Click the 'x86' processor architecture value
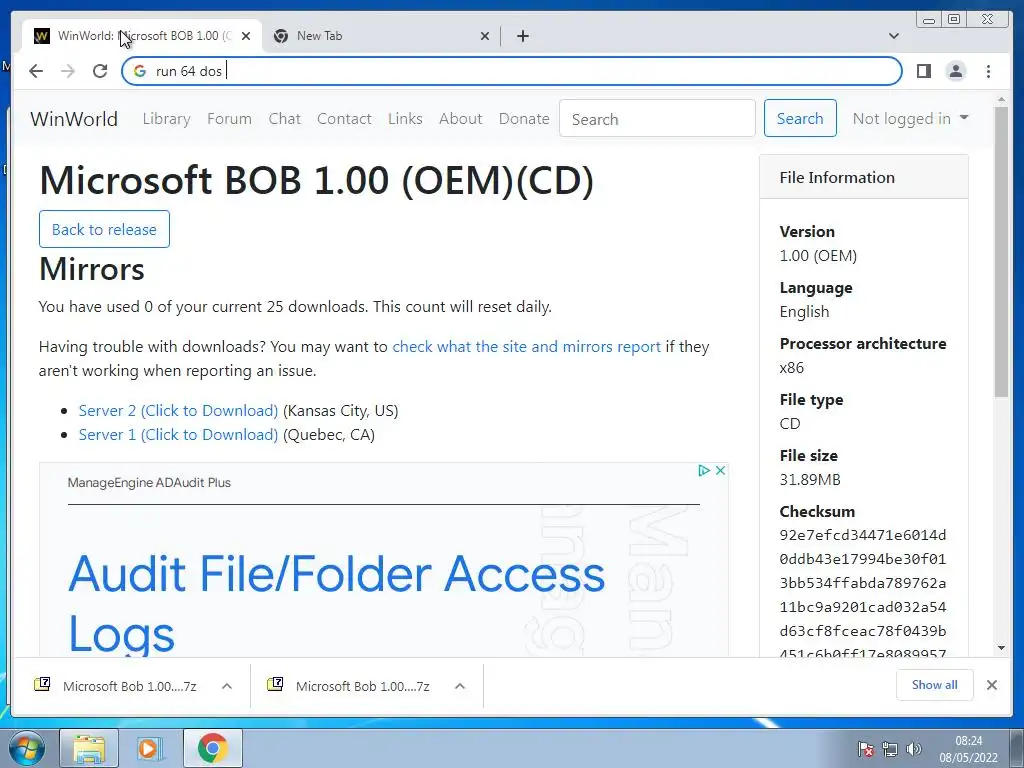The width and height of the screenshot is (1024, 768). 792,368
